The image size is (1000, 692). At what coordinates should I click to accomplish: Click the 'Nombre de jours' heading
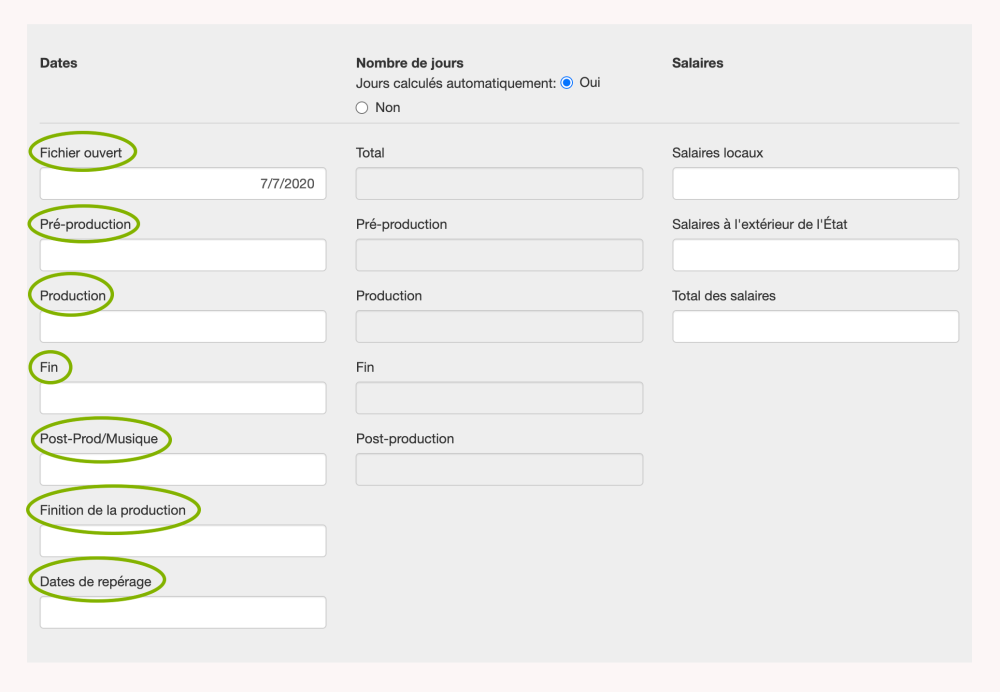[x=410, y=63]
